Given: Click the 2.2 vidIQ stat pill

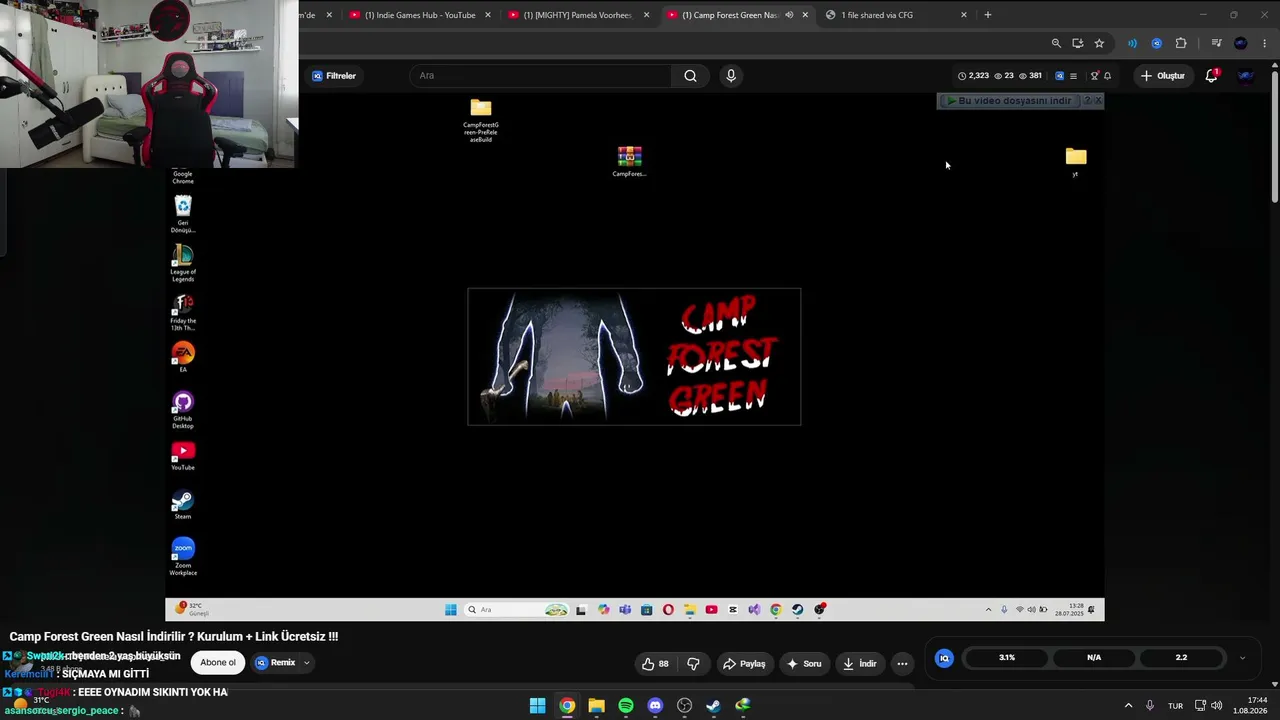Looking at the screenshot, I should 1181,658.
